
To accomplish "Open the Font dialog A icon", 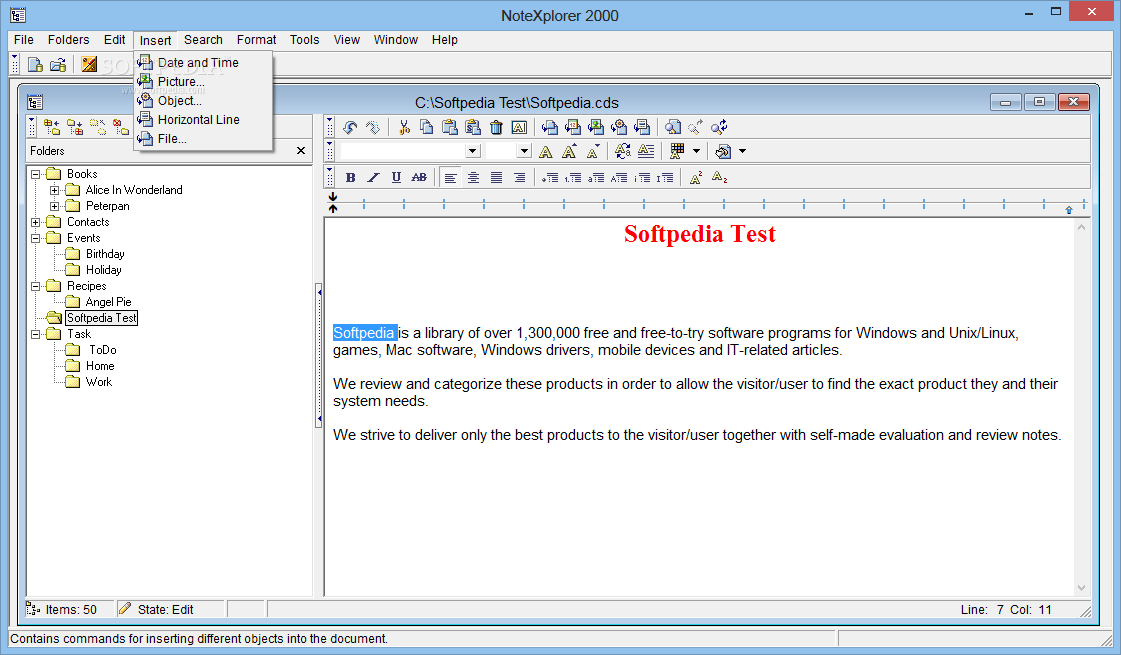I will coord(545,151).
